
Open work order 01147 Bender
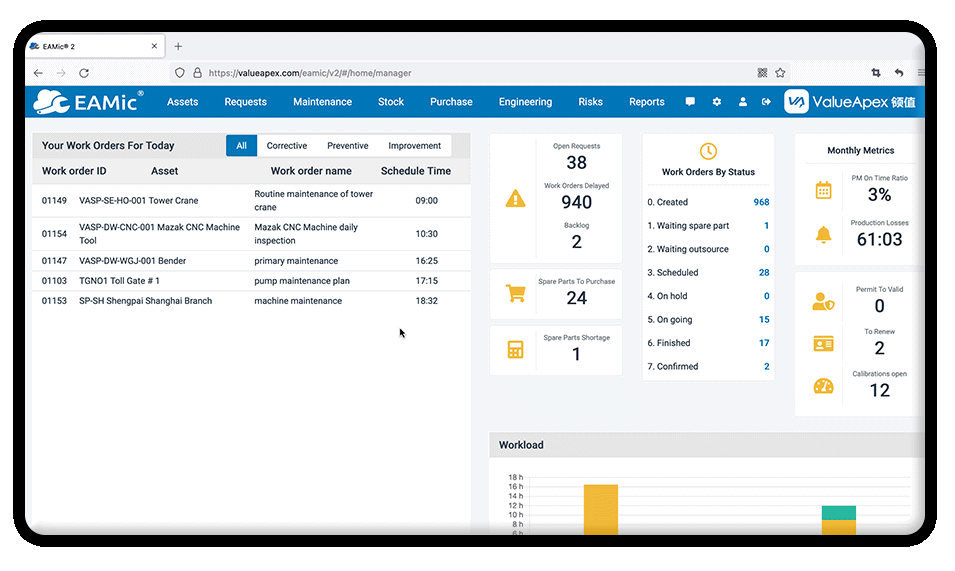pyautogui.click(x=251, y=261)
